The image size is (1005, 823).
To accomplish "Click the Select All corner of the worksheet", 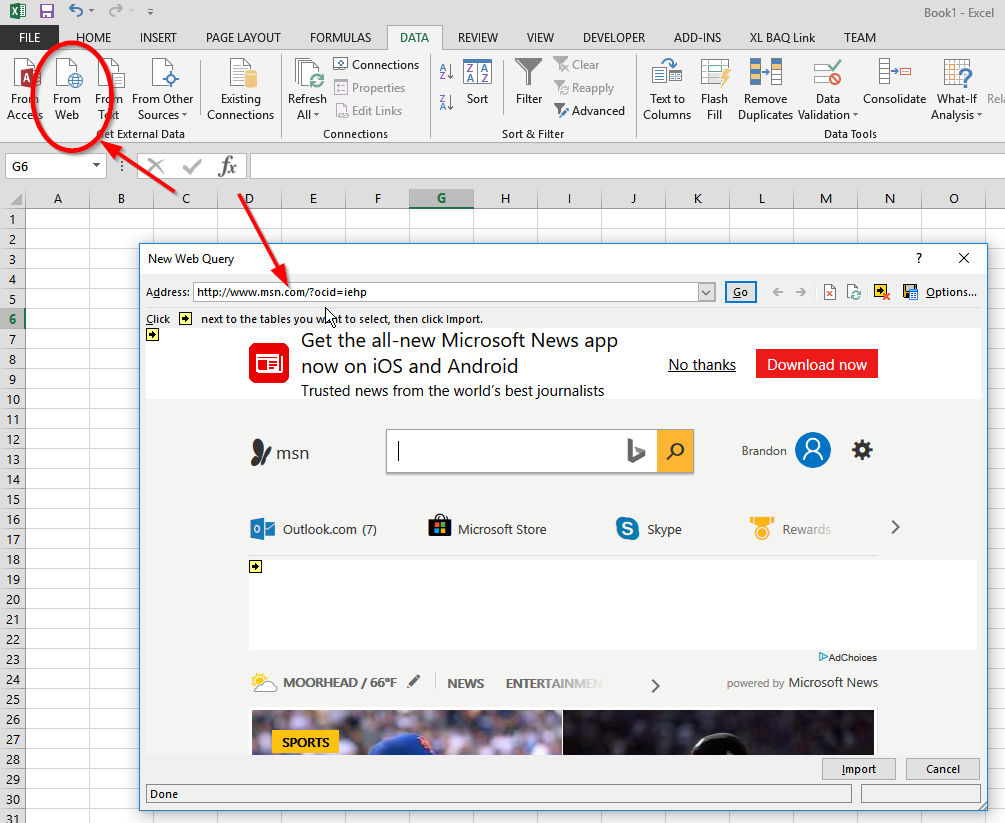I will (13, 199).
